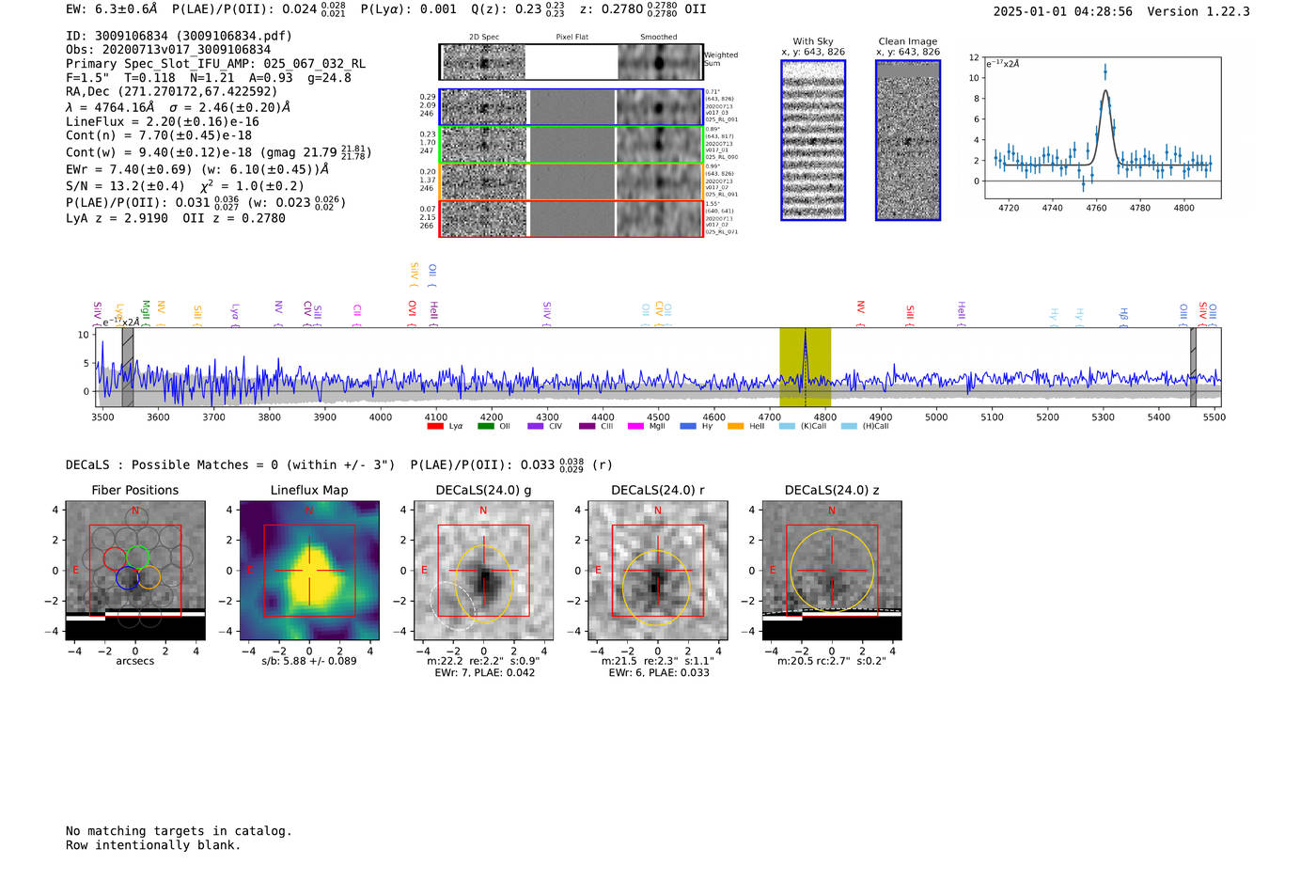1316x896 pixels.
Task: Click the timestamp 2025-01-01 04:28:56
Action: 1063,11
